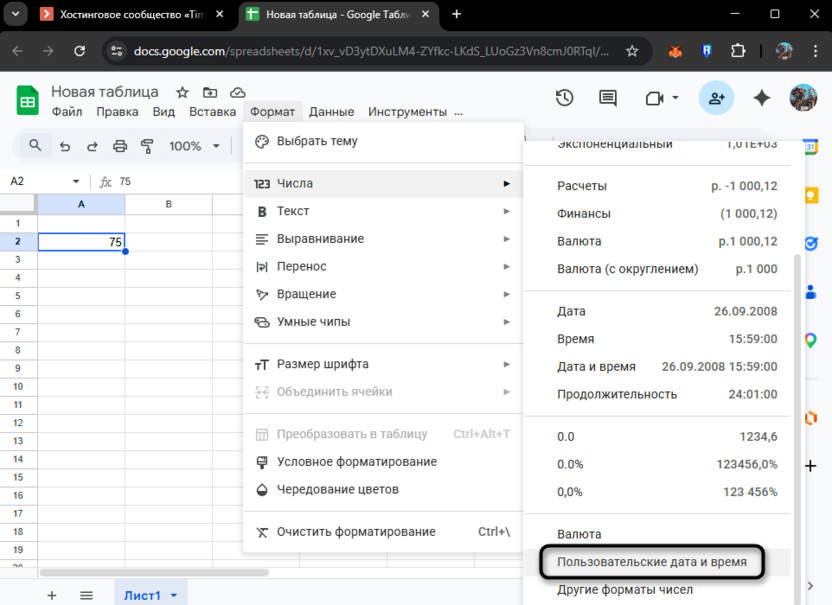Open the zoom 100% dropdown

[x=194, y=146]
